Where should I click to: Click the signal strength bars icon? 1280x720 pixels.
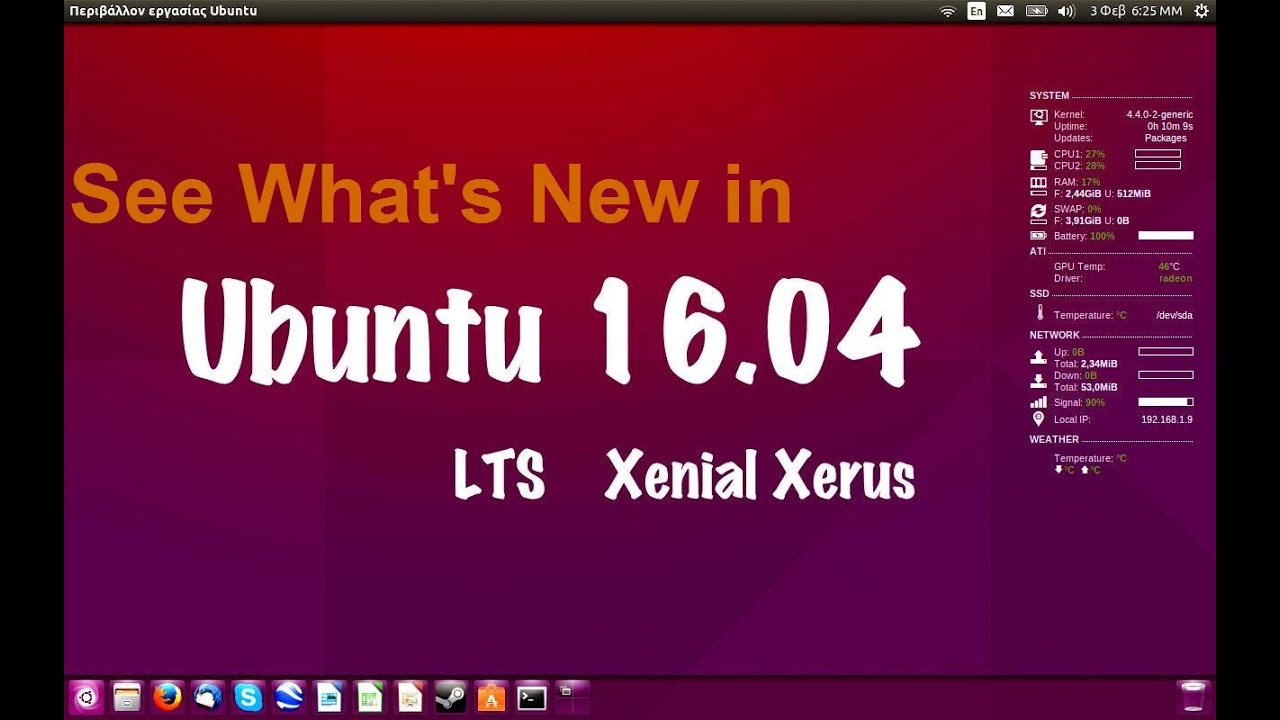pyautogui.click(x=1038, y=402)
